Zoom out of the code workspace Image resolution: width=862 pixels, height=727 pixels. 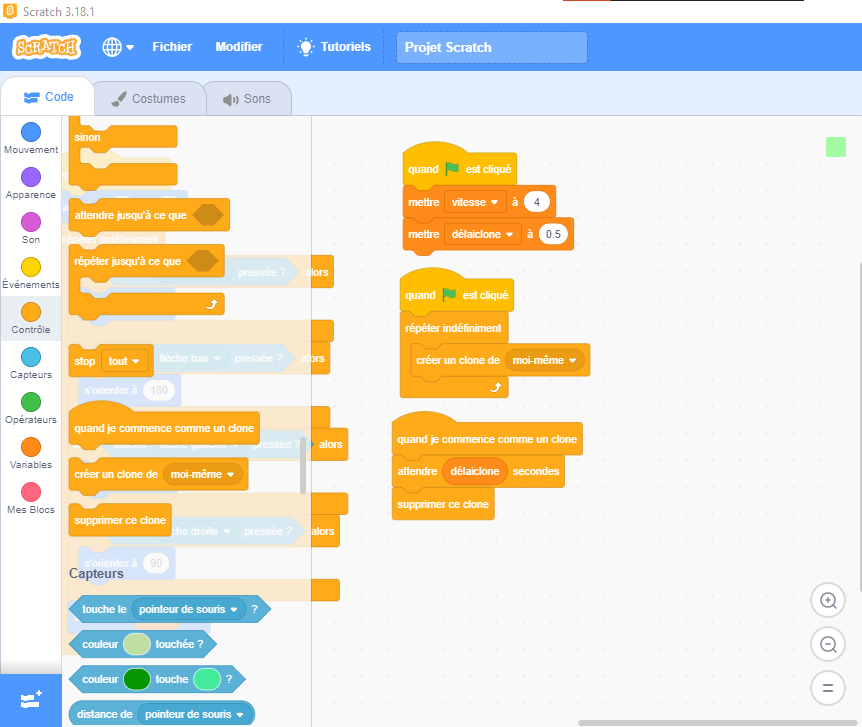(x=827, y=644)
